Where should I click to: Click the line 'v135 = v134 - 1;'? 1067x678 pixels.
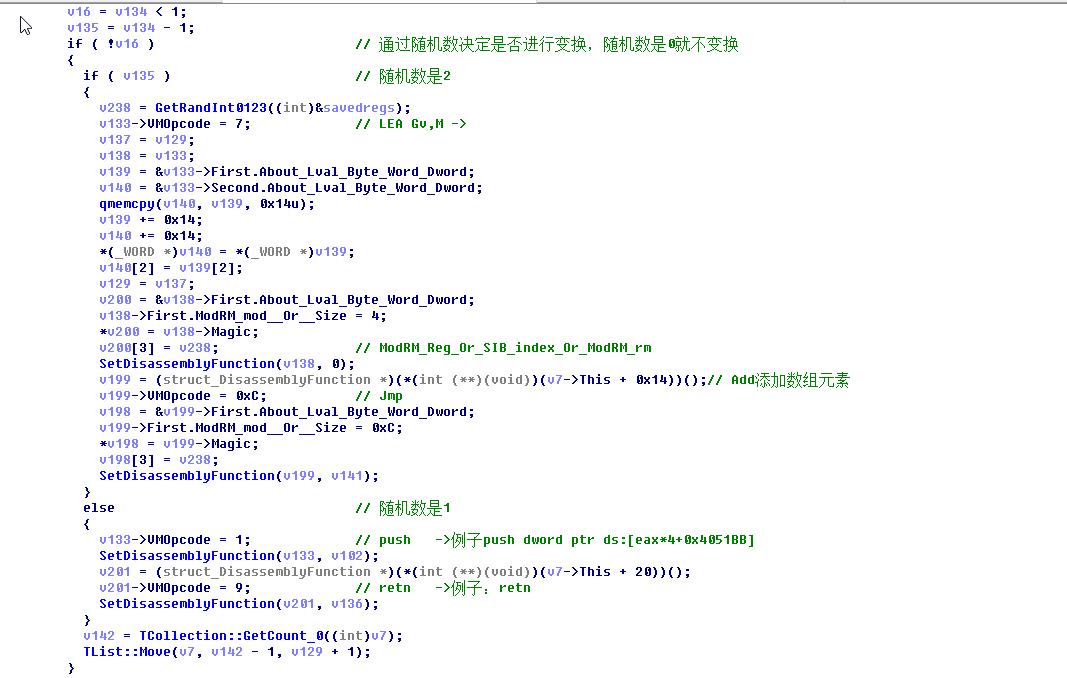(131, 28)
